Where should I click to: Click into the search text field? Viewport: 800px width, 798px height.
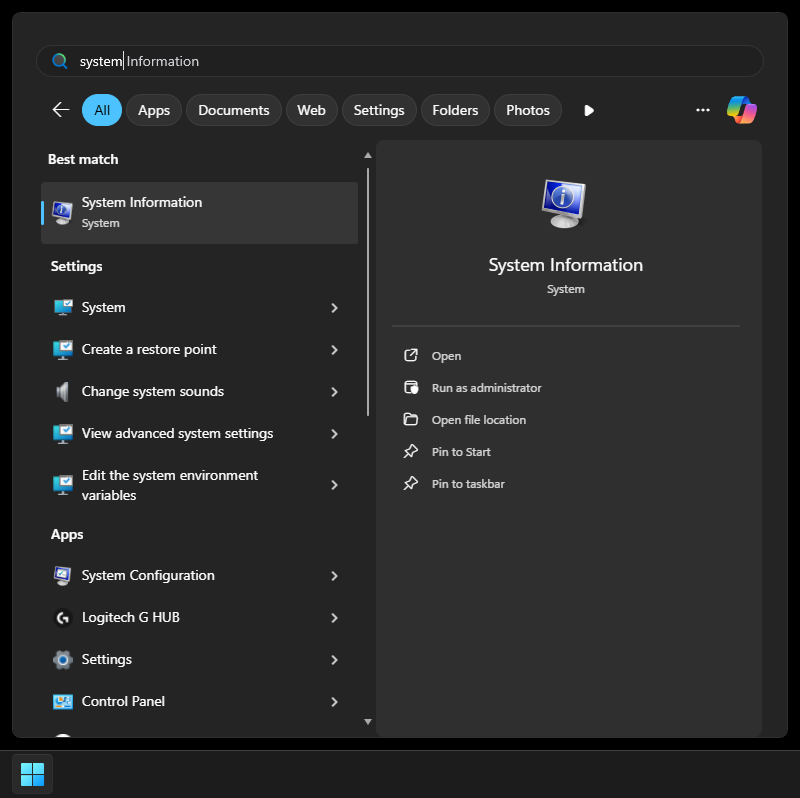[x=400, y=61]
